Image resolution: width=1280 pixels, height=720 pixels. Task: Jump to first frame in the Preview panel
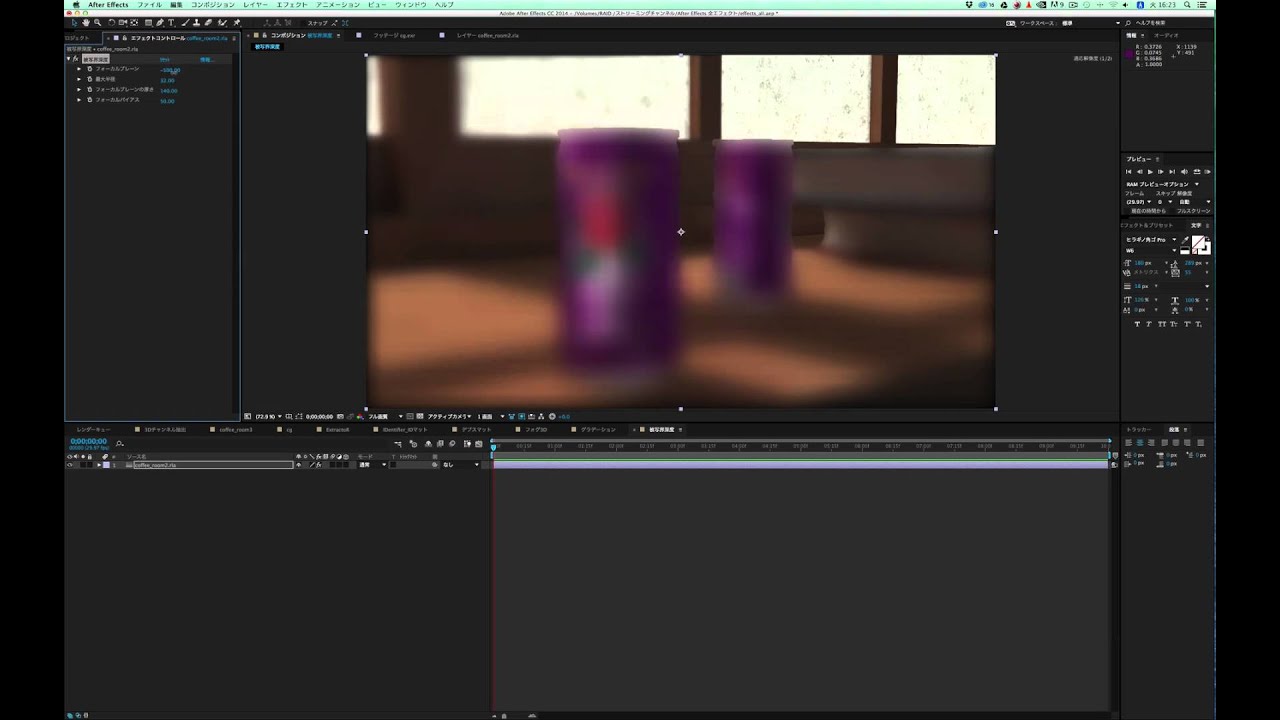1128,172
